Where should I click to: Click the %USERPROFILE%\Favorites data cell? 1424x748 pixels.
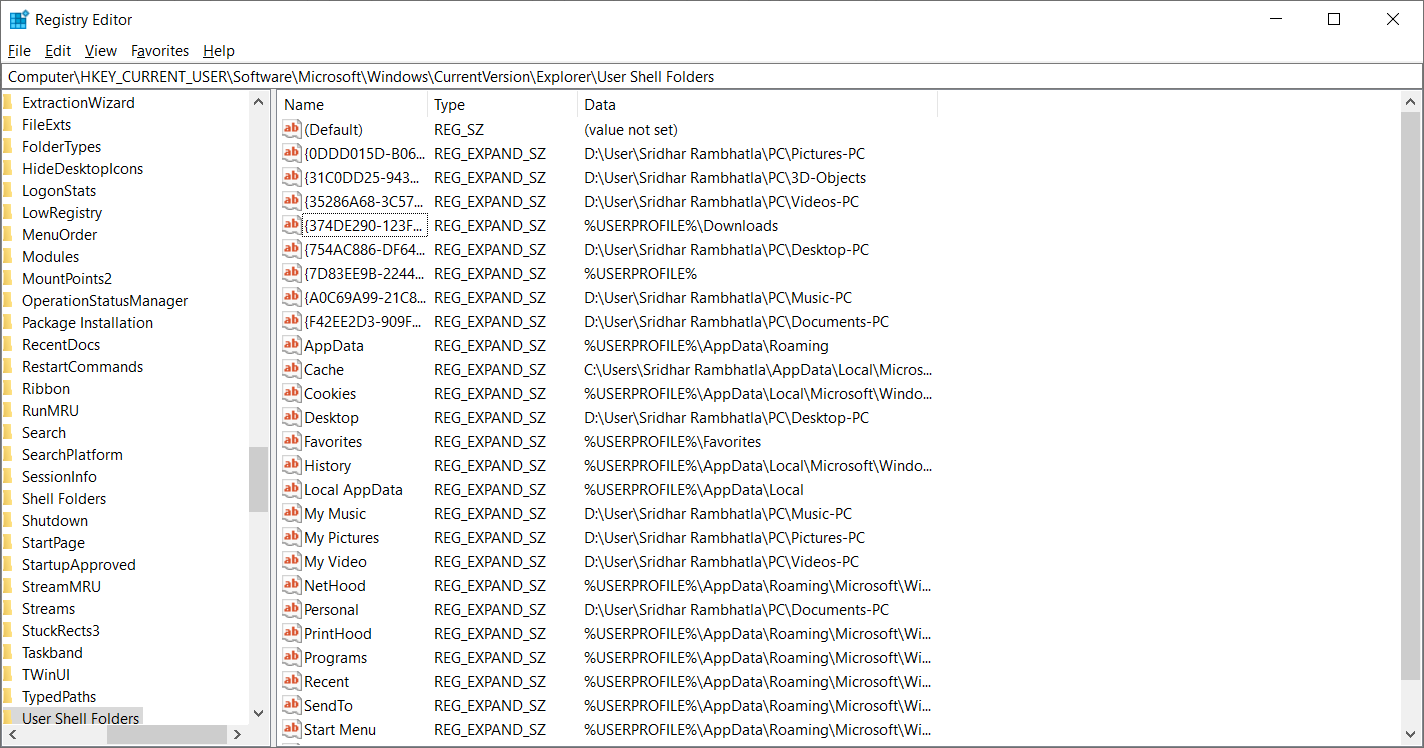[672, 441]
